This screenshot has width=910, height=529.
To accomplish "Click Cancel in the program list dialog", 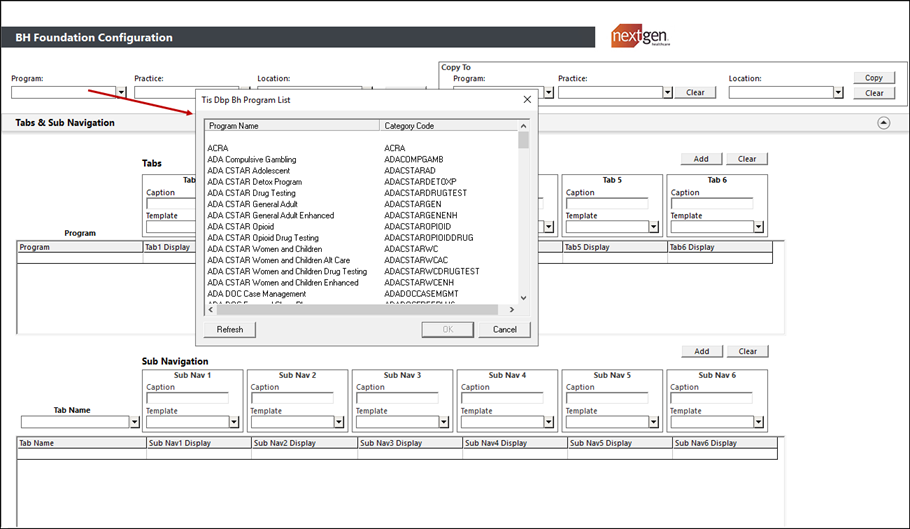I will pos(504,329).
